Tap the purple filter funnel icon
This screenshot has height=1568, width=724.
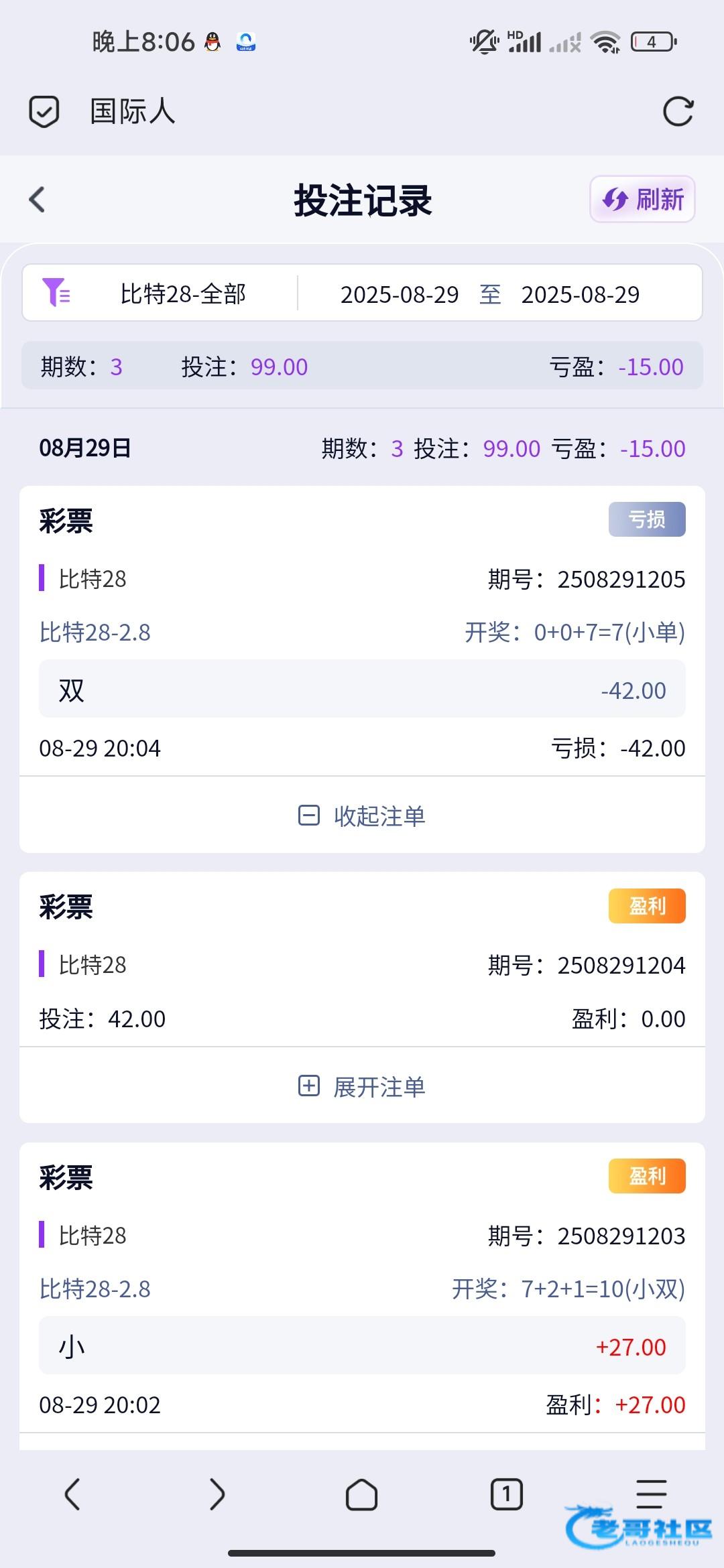[56, 293]
